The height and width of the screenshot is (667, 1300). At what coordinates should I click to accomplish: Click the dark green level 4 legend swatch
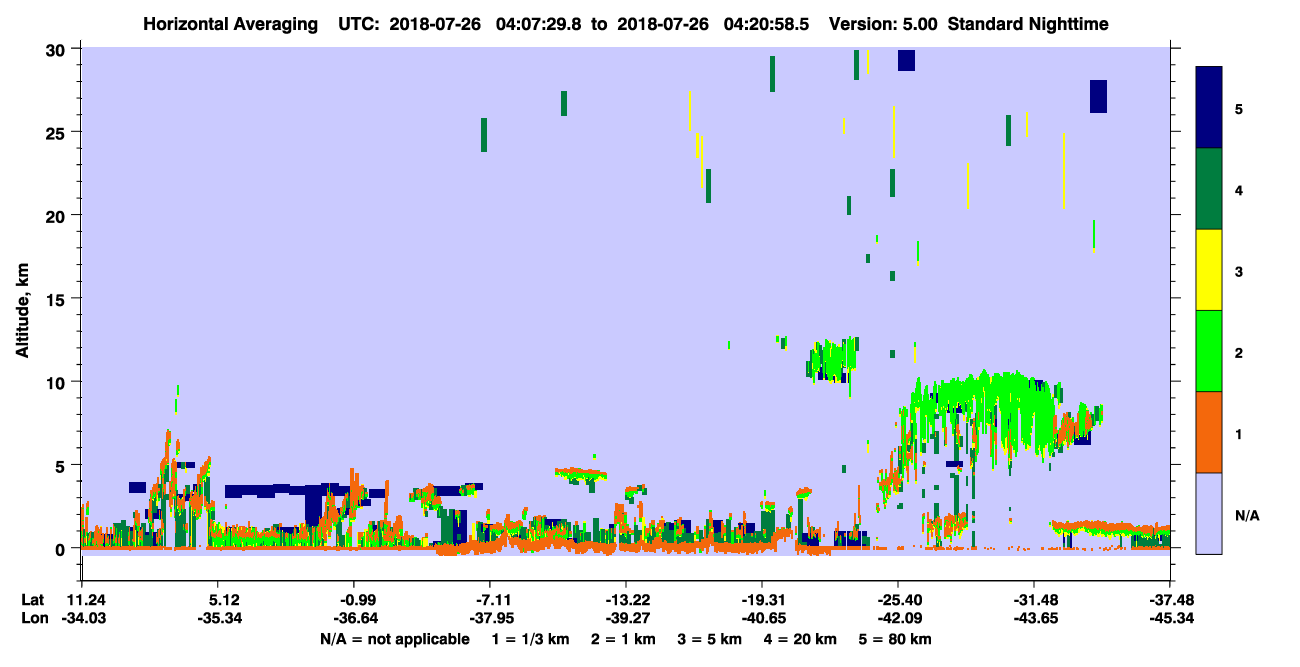tap(1209, 189)
